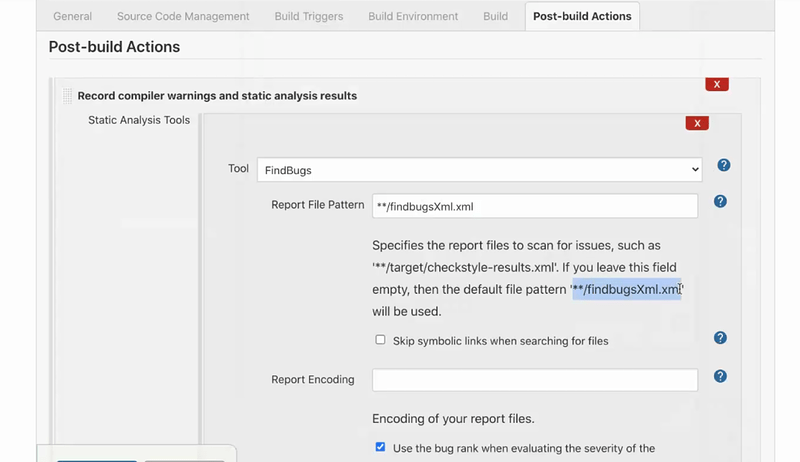Remove the FindBugs static analysis tool entry
Screen dimensions: 800x462
697,123
